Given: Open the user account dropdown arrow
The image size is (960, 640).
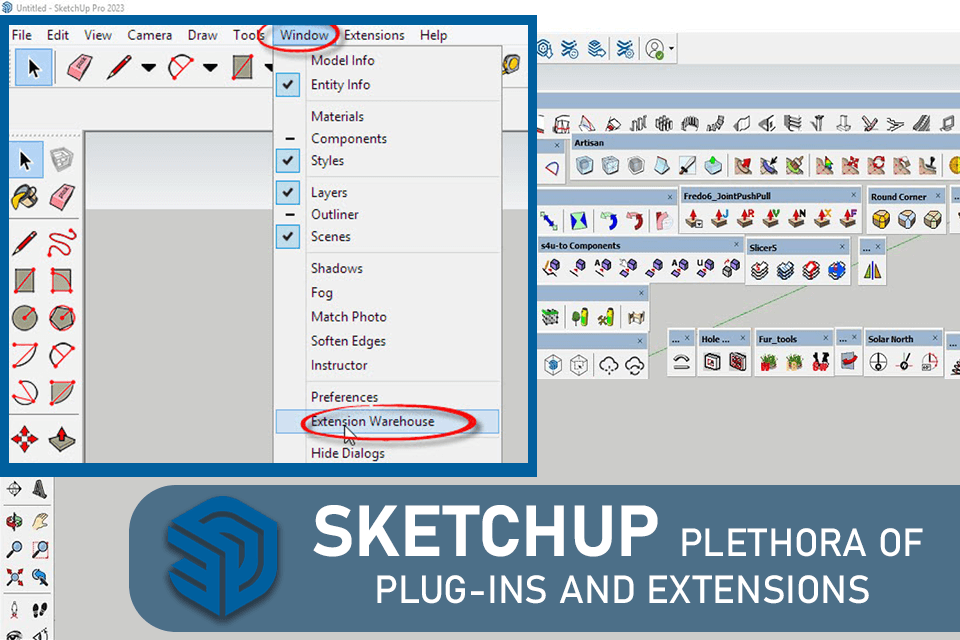Looking at the screenshot, I should click(672, 48).
